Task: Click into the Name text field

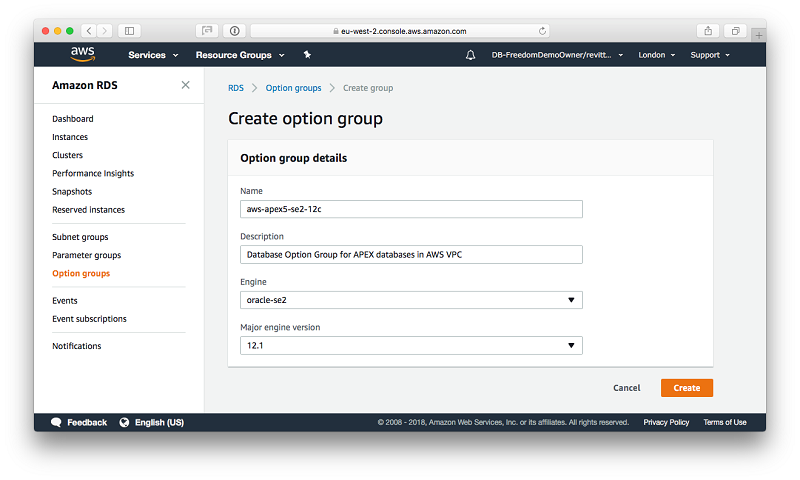Action: pos(411,209)
